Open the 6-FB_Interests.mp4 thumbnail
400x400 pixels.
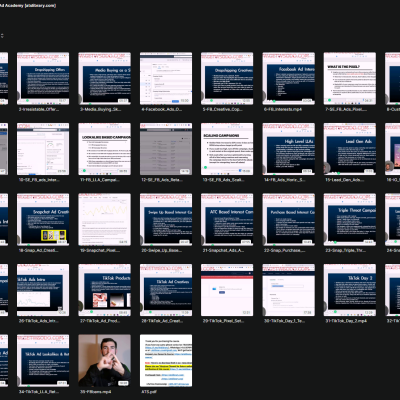[288, 78]
